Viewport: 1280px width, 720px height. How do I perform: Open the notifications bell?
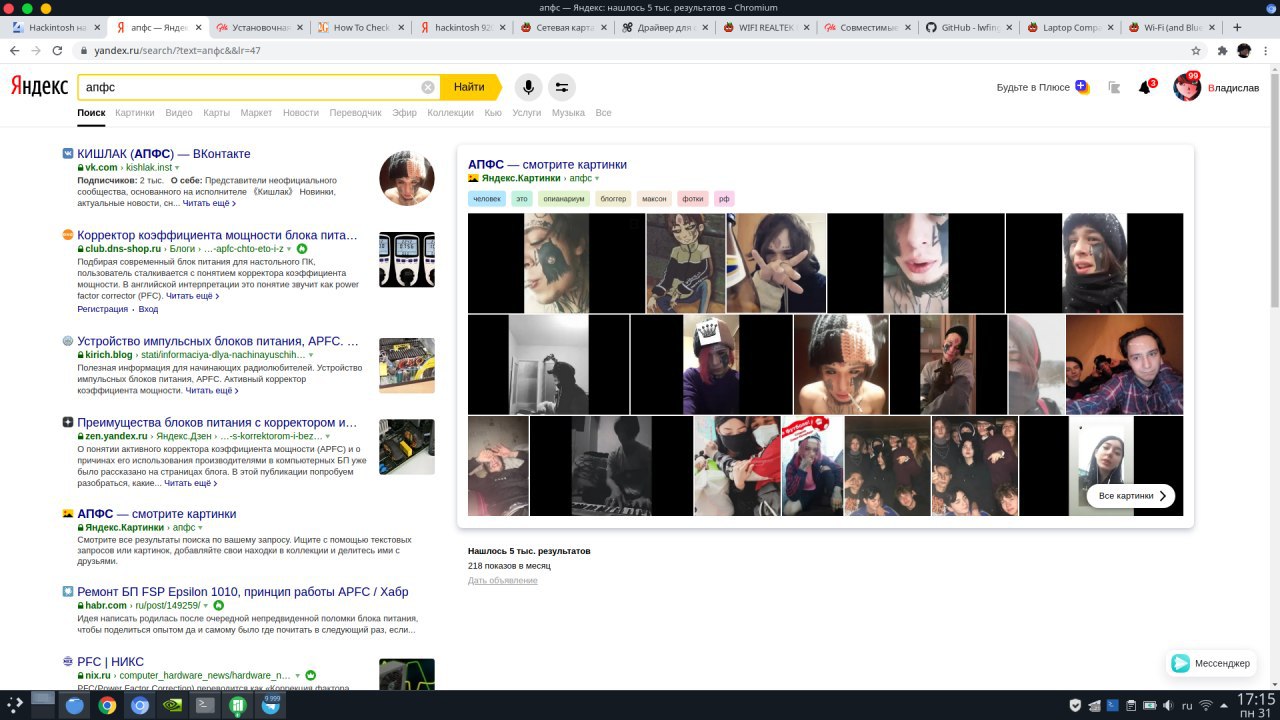[1145, 87]
